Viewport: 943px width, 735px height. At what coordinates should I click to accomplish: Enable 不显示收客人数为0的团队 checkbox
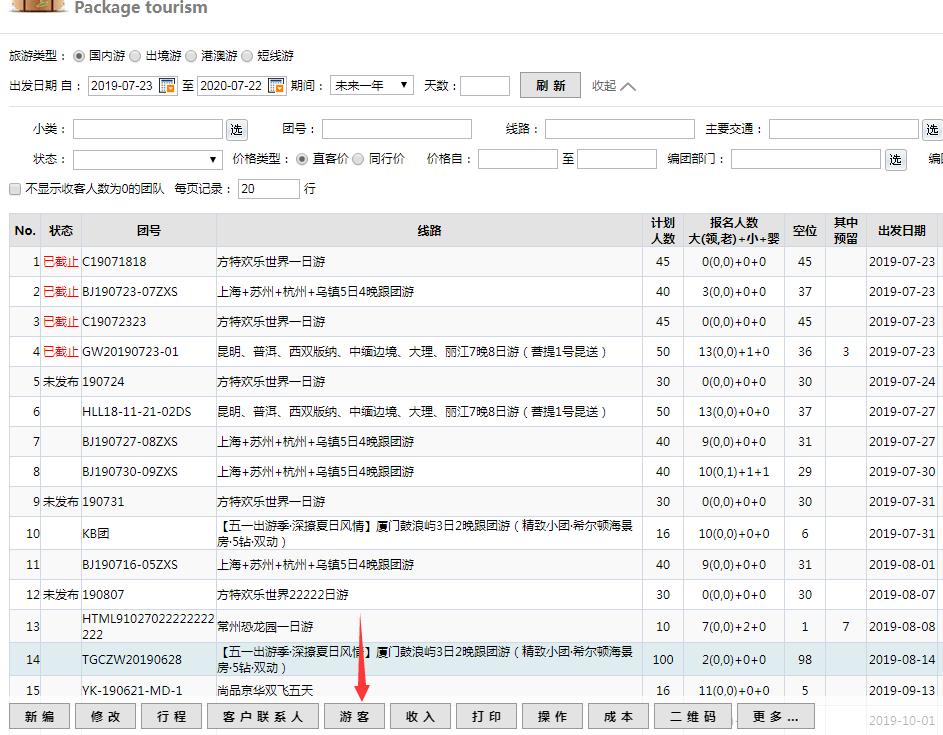tap(15, 189)
